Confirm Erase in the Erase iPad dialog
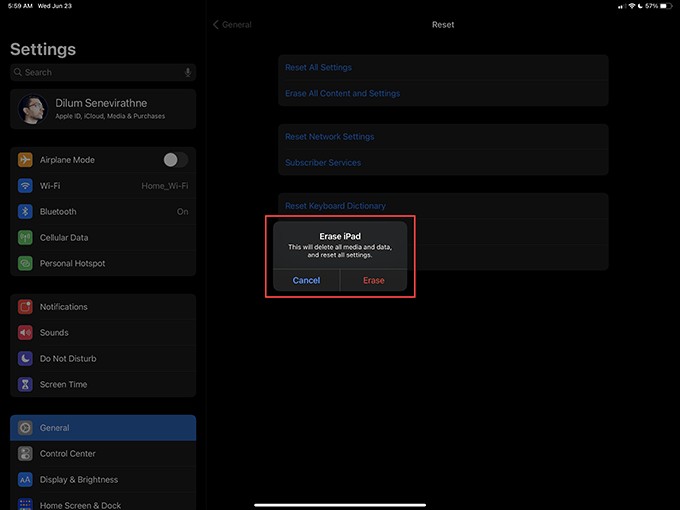 [374, 280]
